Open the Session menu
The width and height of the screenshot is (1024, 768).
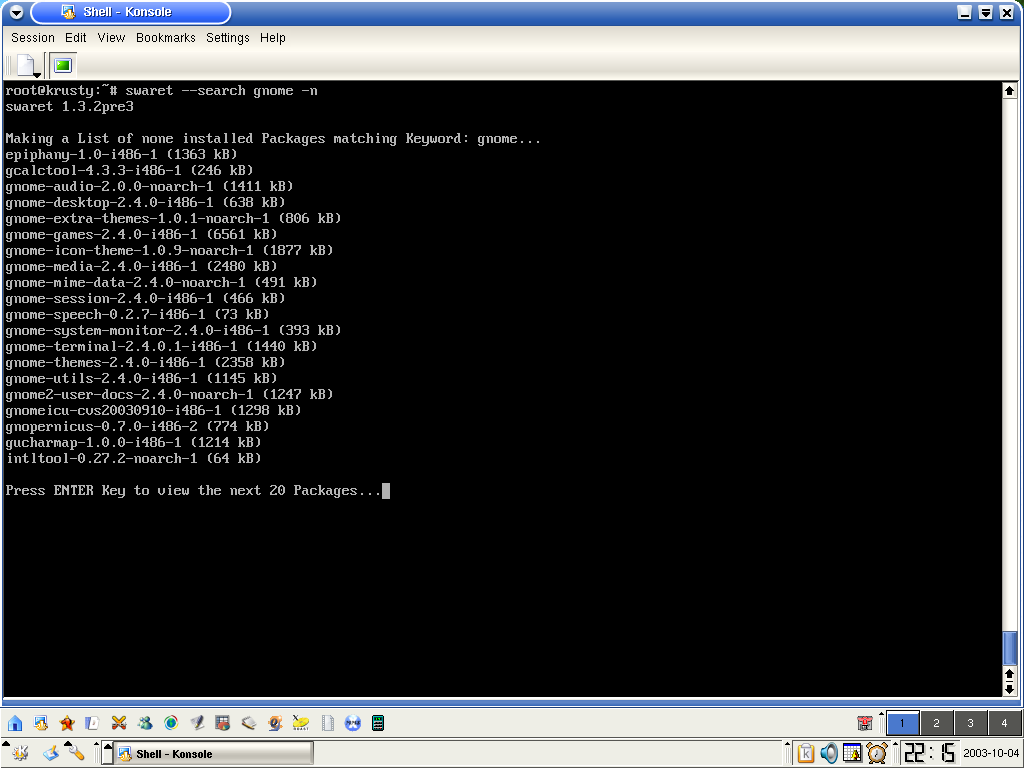coord(33,38)
